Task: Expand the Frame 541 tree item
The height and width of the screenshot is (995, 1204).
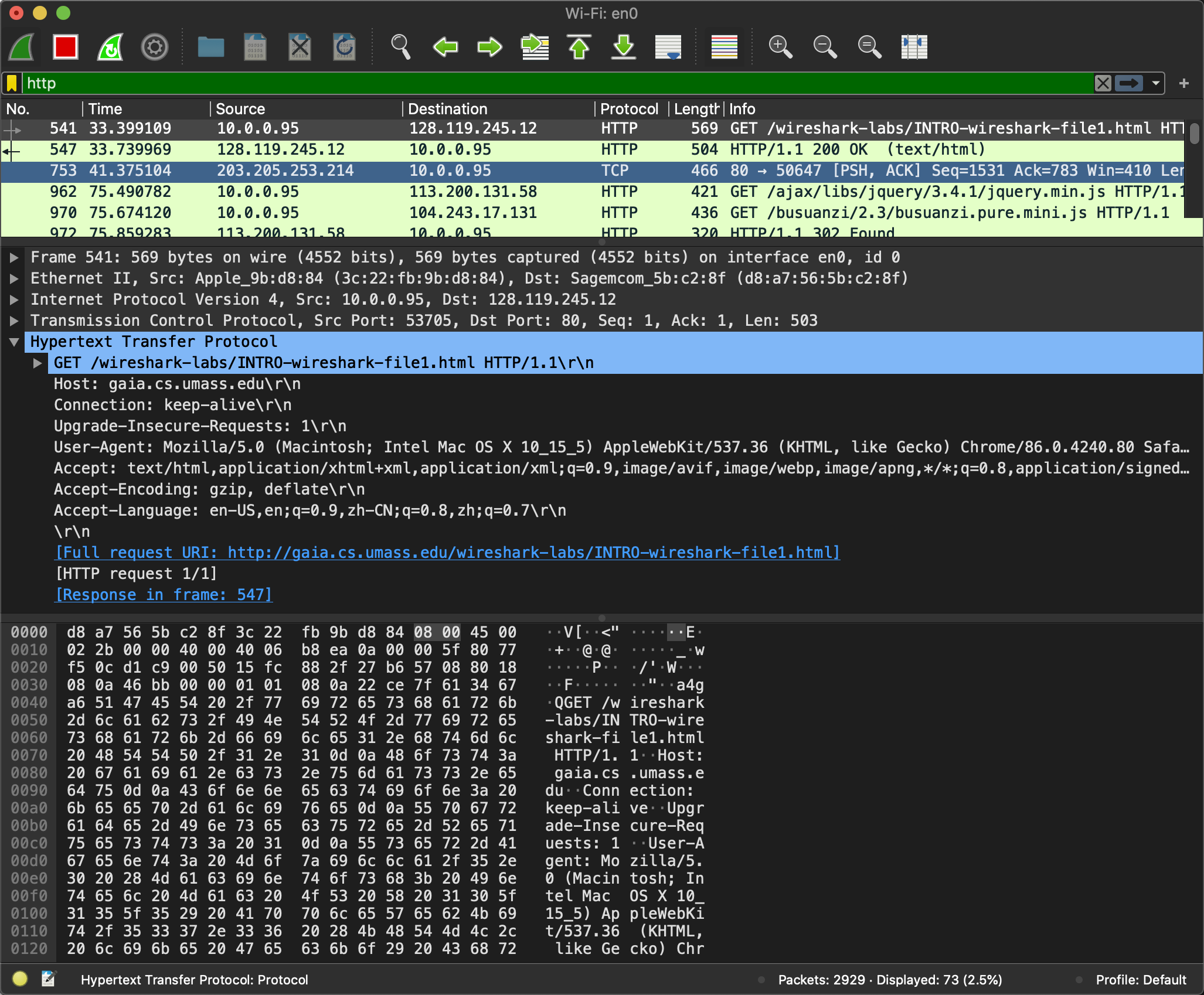Action: 14,257
